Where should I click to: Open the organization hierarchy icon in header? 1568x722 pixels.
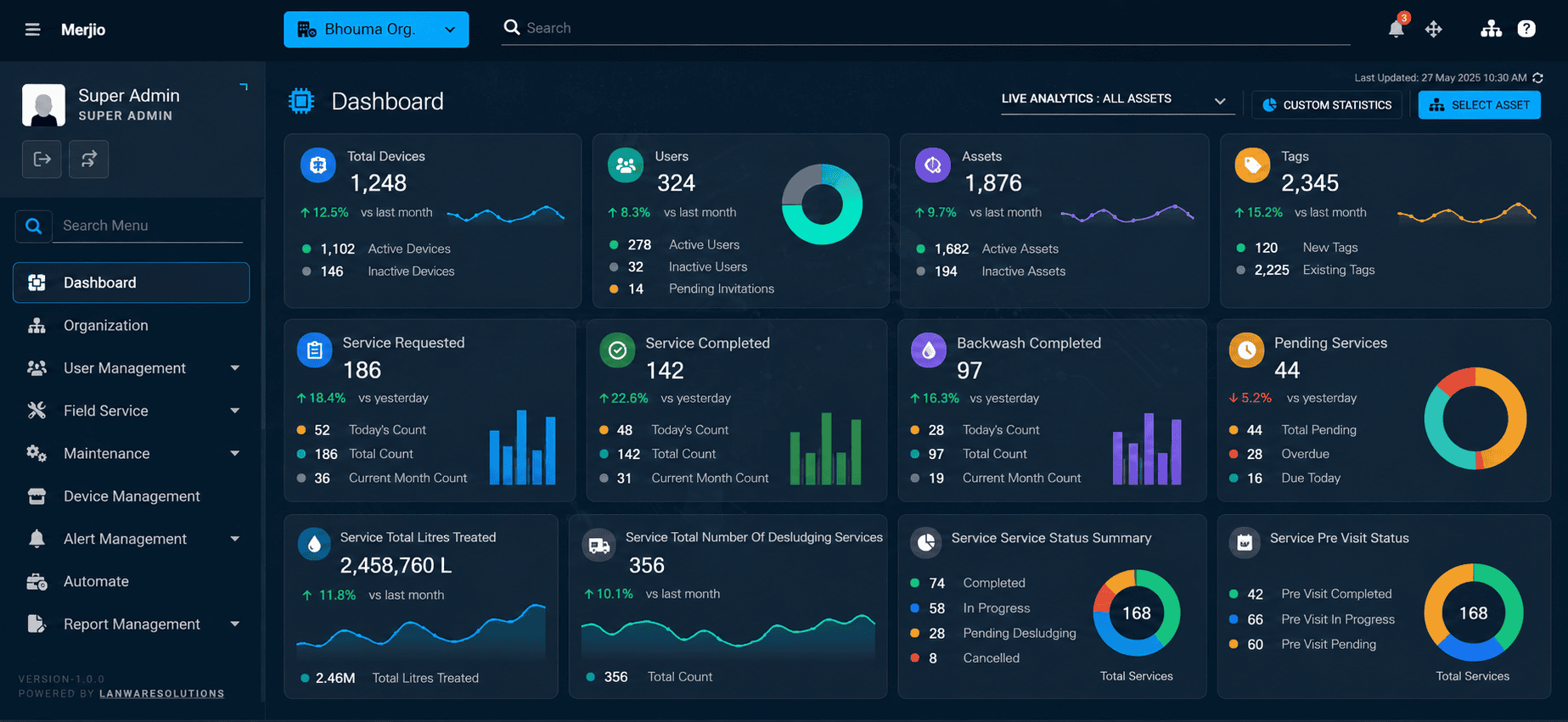coord(1491,29)
